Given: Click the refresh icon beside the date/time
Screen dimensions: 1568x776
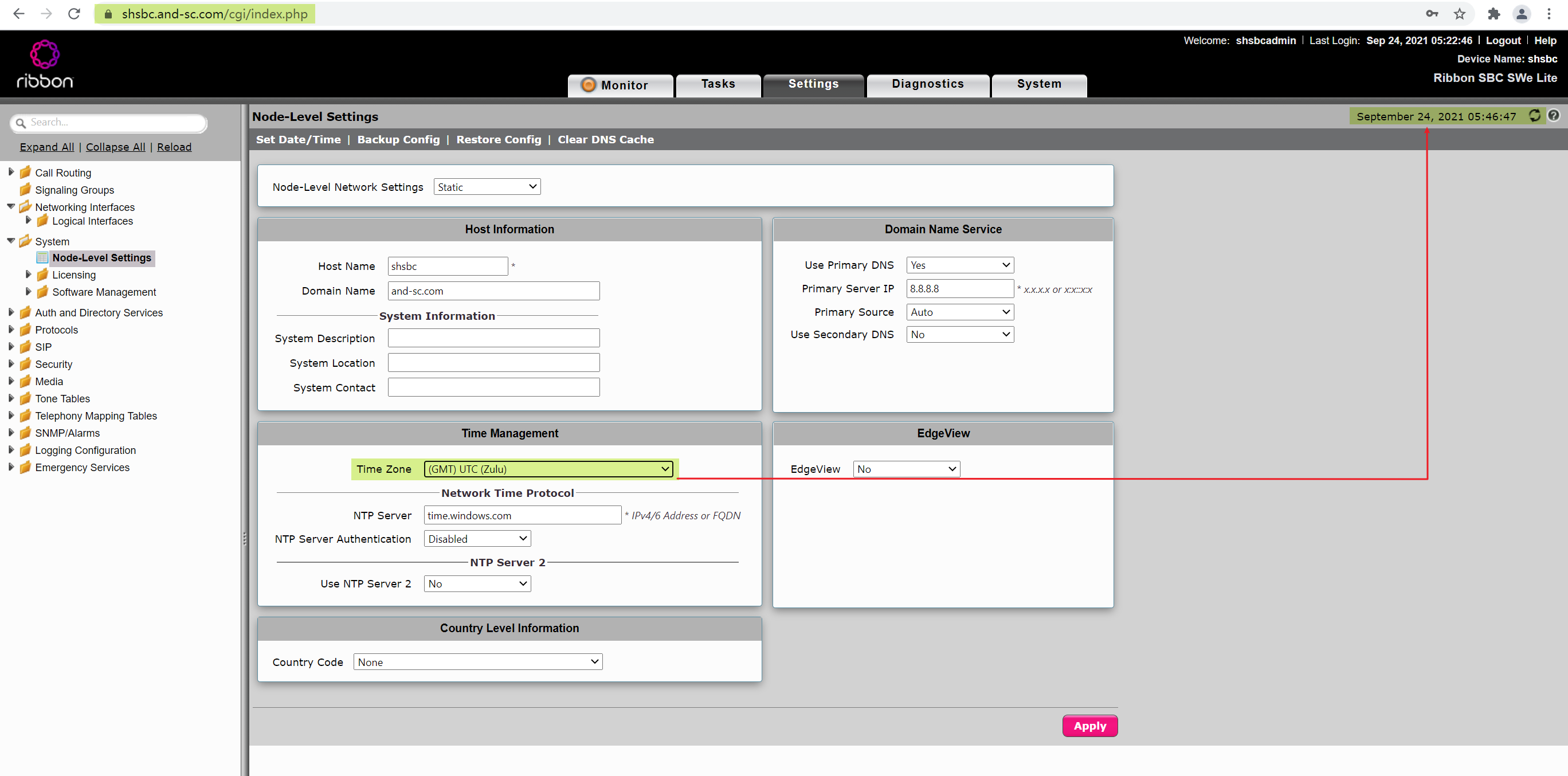Looking at the screenshot, I should (x=1534, y=116).
